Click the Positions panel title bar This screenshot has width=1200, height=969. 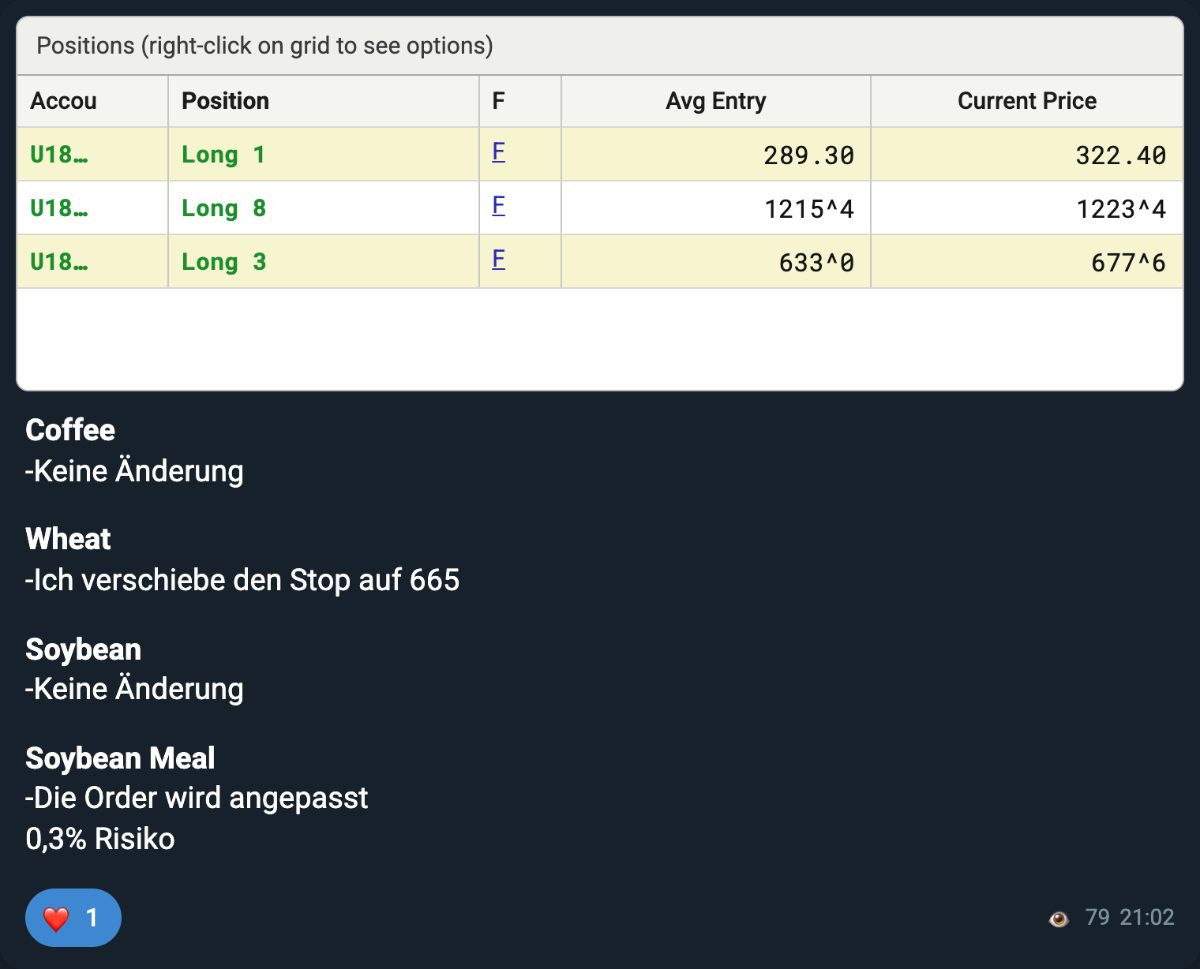tap(600, 46)
